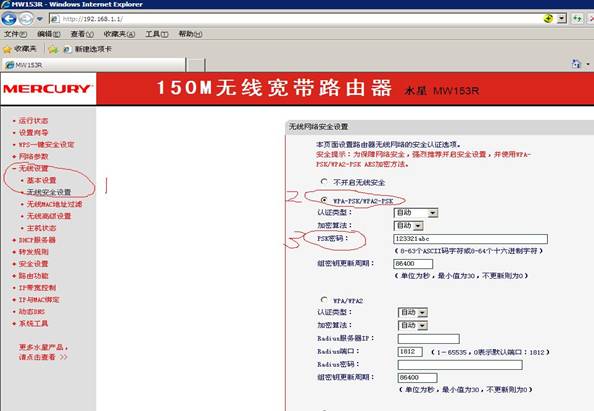Open 基本设置 under wireless settings
This screenshot has height=411, width=594.
[x=41, y=180]
